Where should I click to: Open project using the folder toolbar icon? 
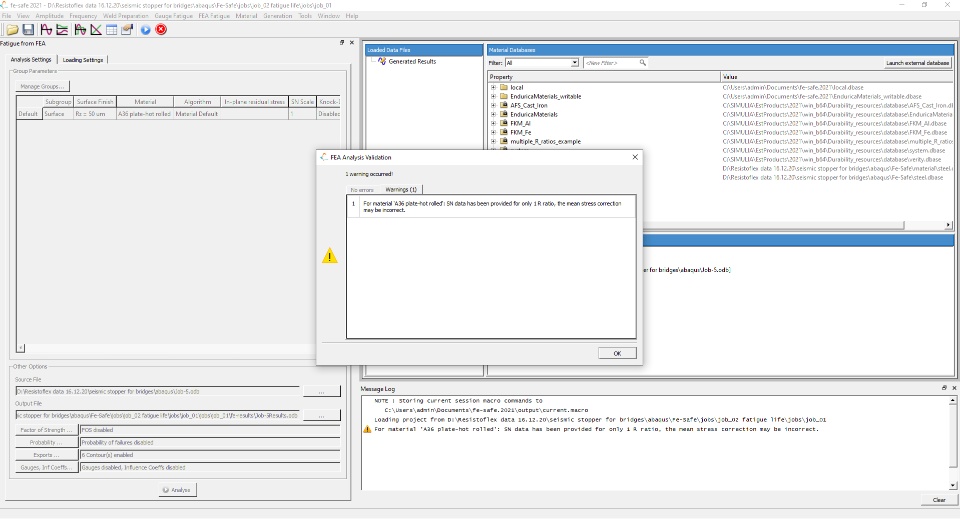coord(12,29)
